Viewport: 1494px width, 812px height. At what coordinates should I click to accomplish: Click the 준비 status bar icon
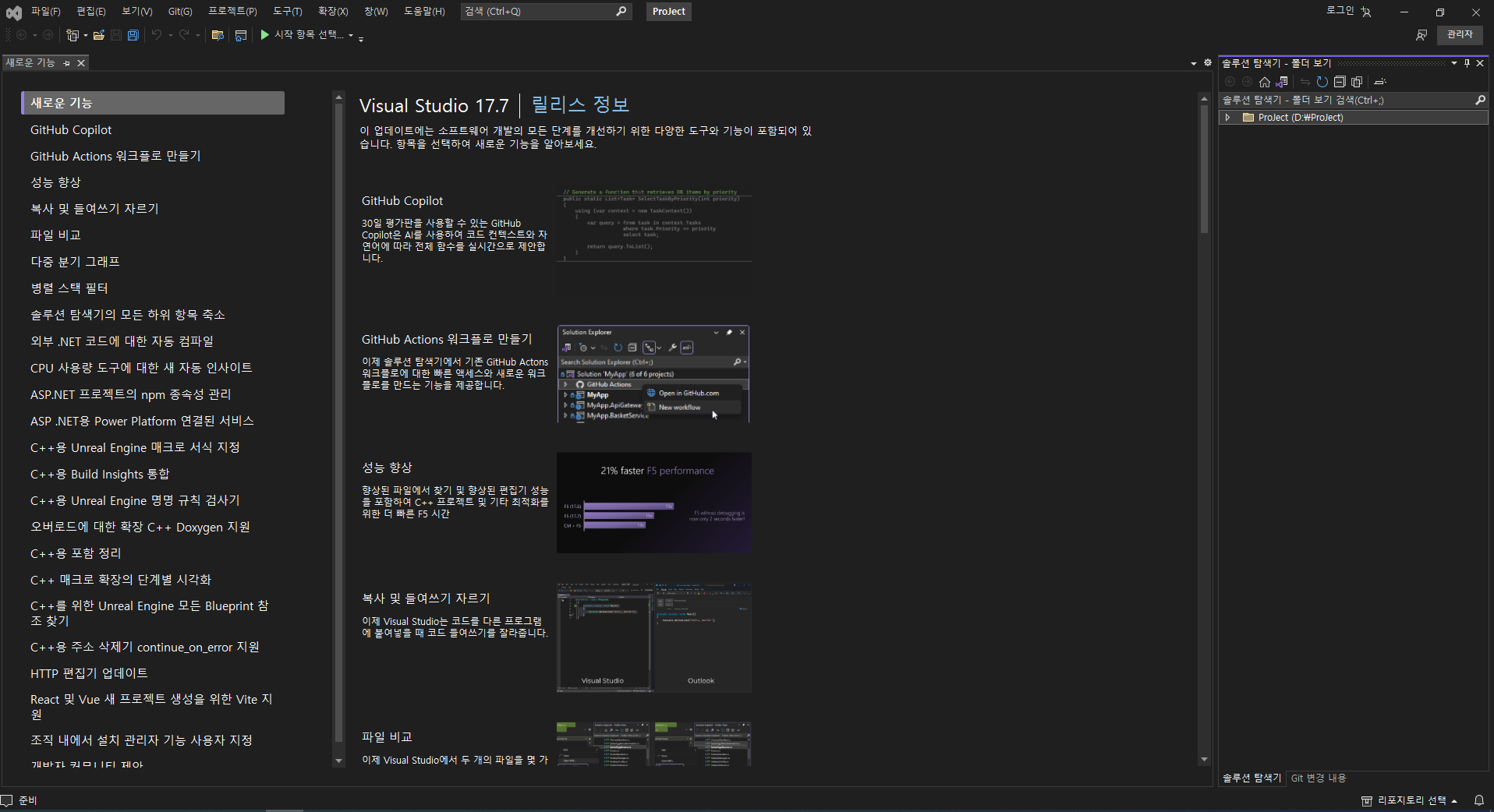pos(7,800)
